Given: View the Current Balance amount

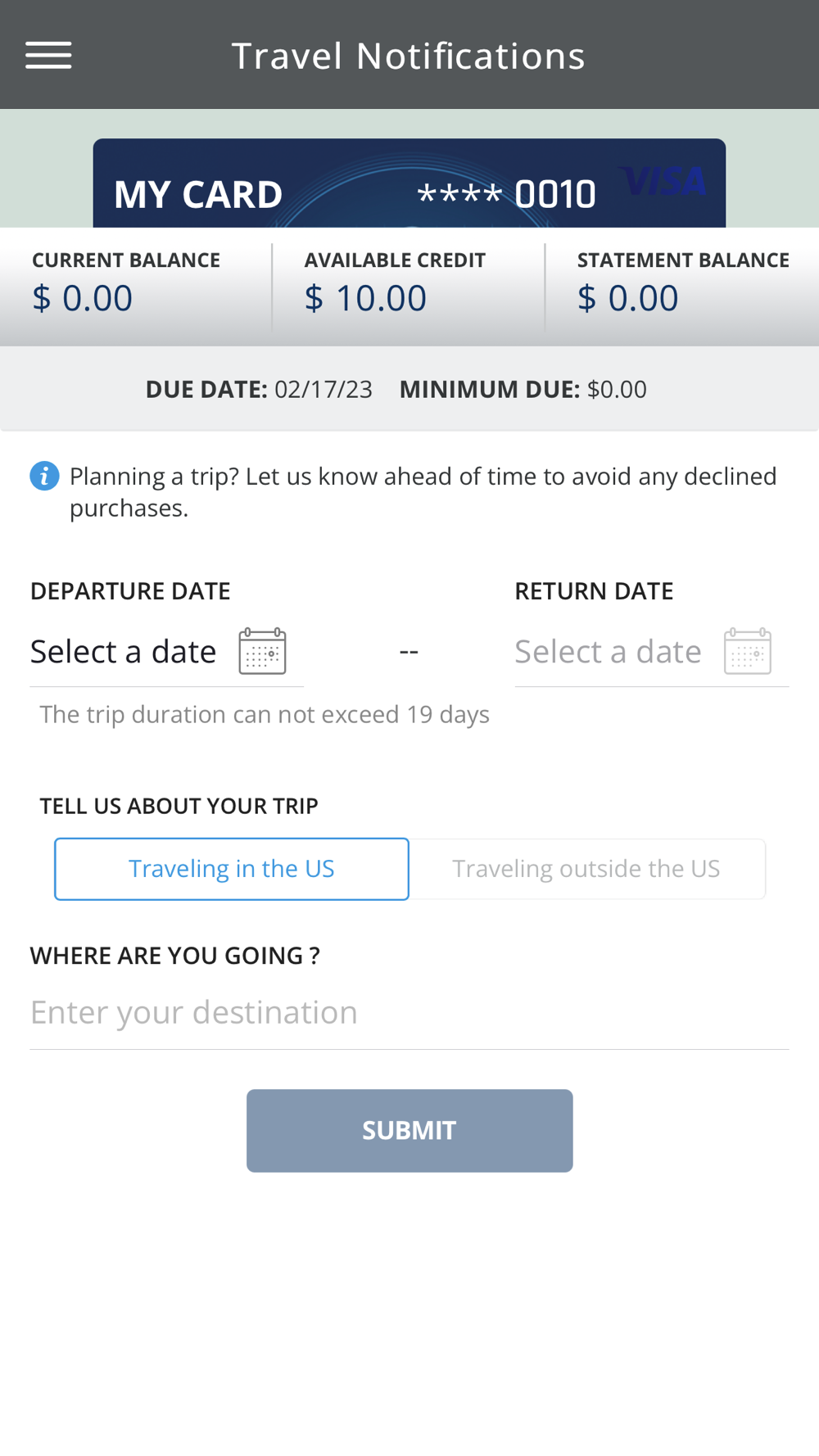Looking at the screenshot, I should tap(82, 298).
